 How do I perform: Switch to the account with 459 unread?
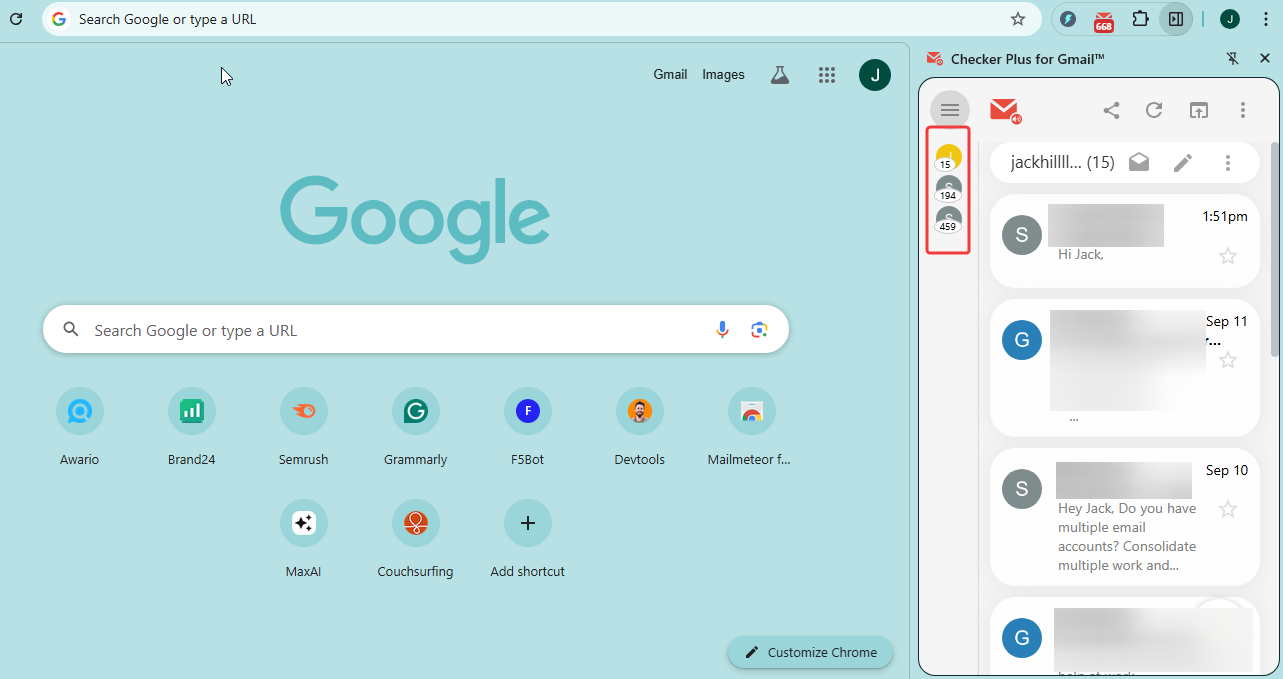(x=948, y=219)
